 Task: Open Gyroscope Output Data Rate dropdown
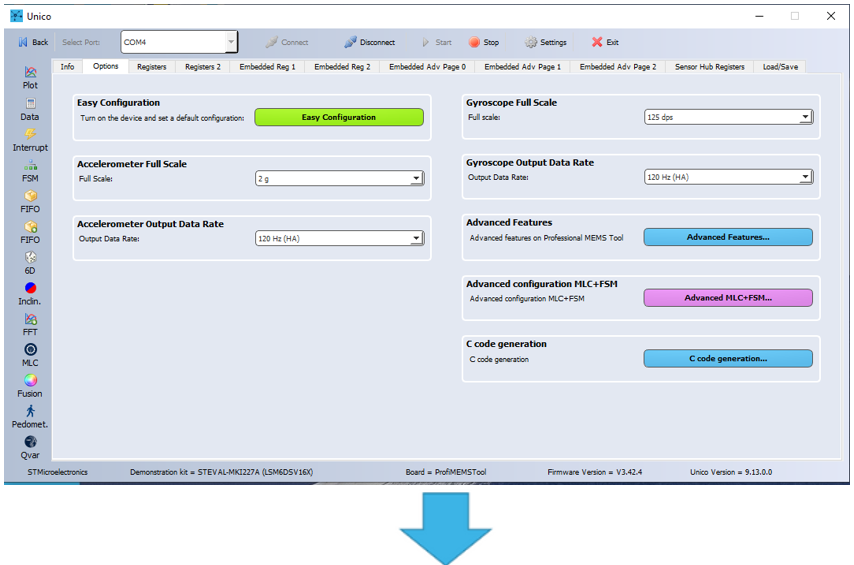tap(729, 177)
